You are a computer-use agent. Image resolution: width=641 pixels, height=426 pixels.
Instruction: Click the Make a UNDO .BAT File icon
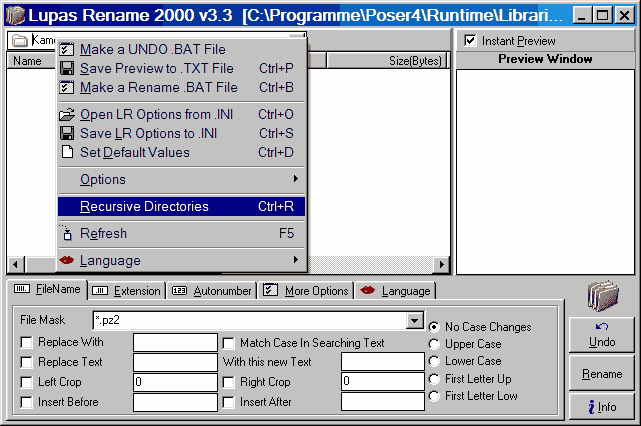tap(67, 49)
